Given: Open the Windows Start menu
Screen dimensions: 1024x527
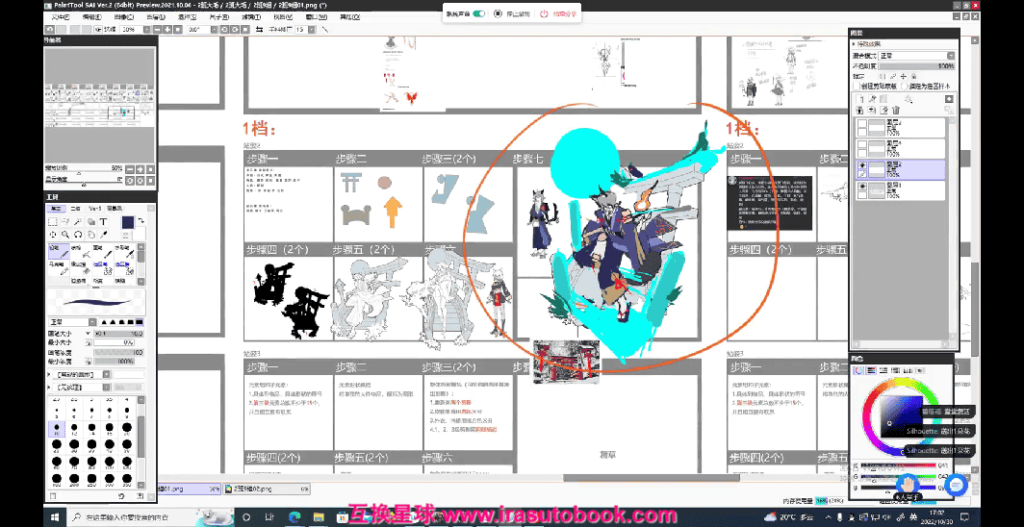Looking at the screenshot, I should tap(55, 517).
